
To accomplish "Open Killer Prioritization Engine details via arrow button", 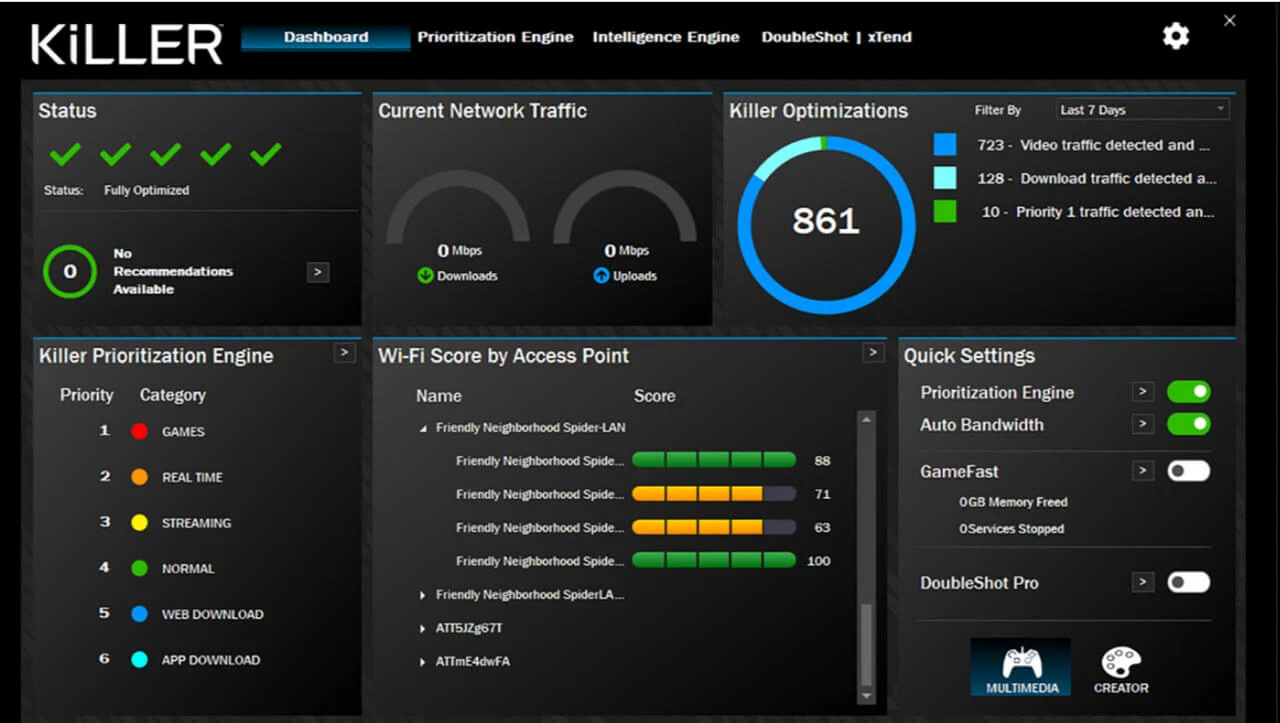I will pyautogui.click(x=343, y=352).
